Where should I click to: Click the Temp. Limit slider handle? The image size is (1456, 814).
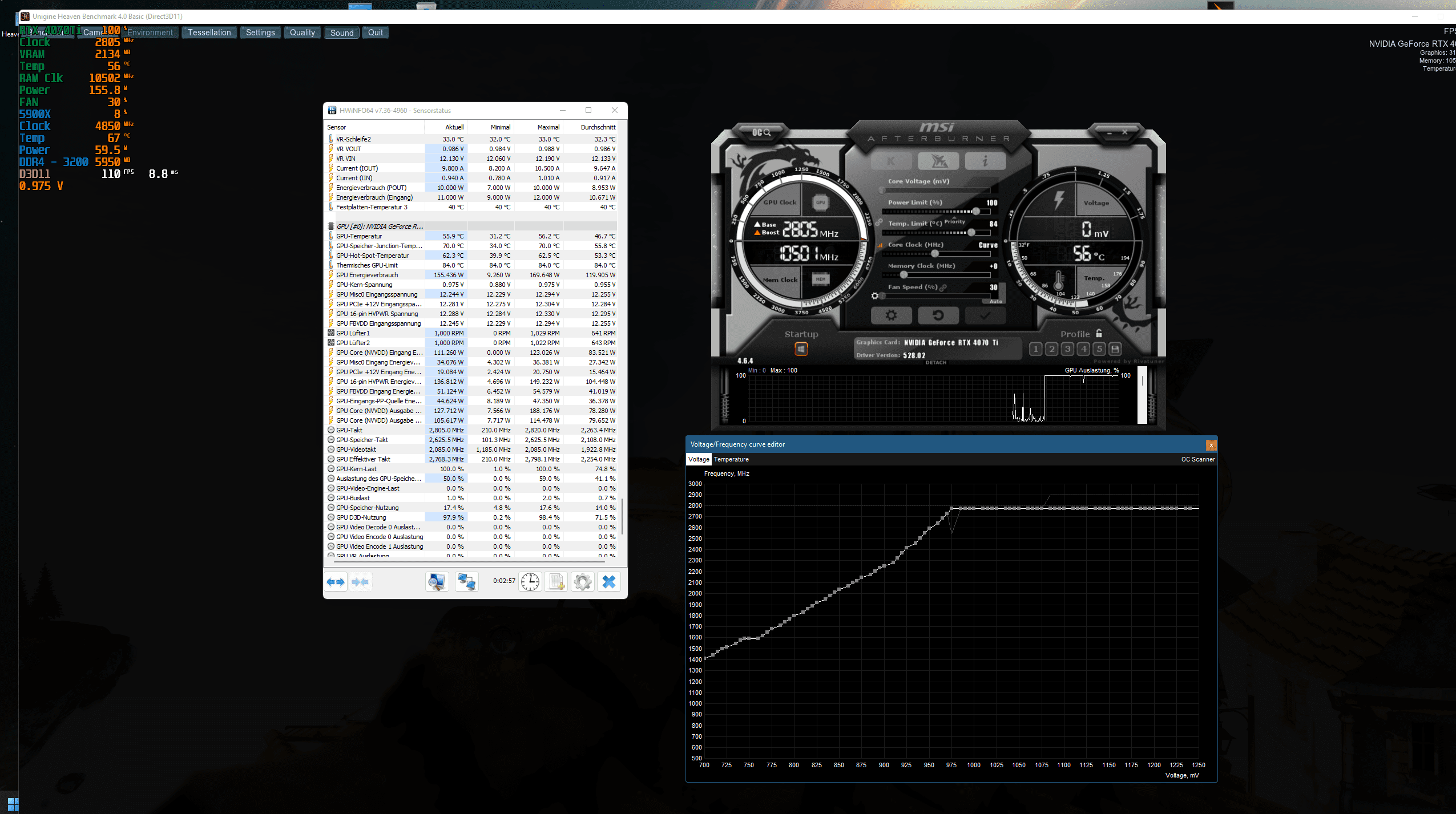(x=971, y=232)
